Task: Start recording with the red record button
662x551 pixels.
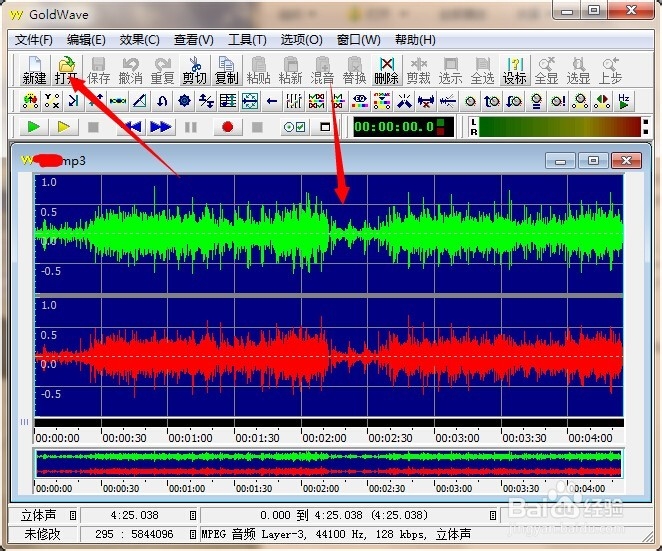Action: 228,127
